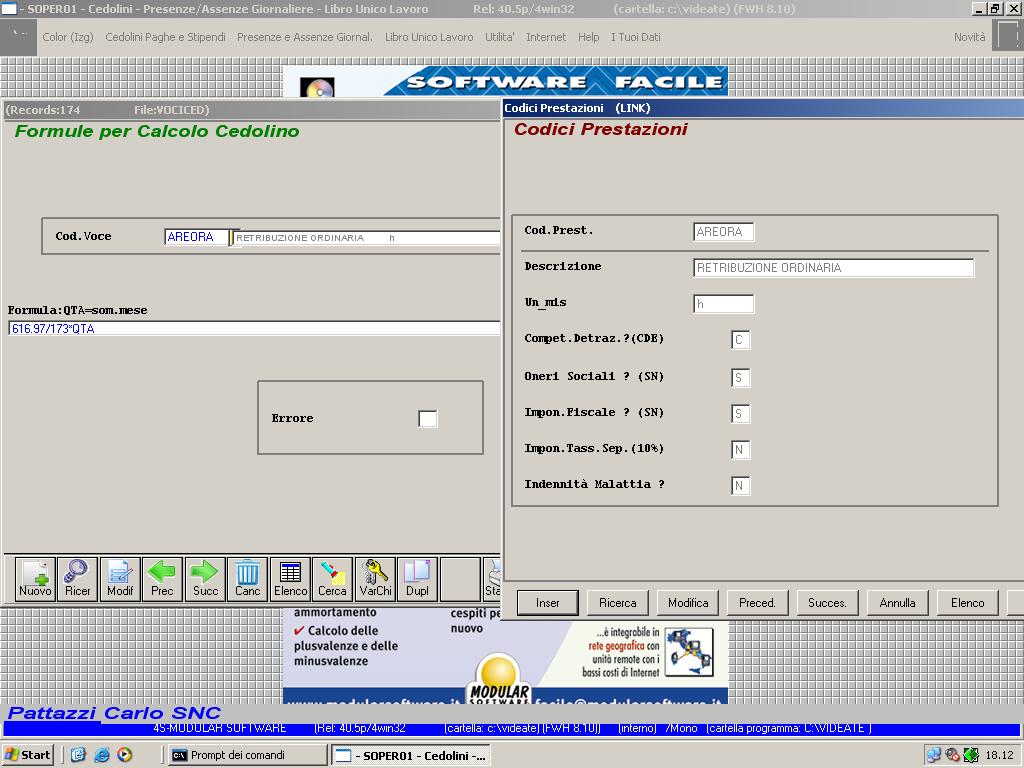The height and width of the screenshot is (768, 1024).
Task: Click the Canc trash icon
Action: click(248, 579)
